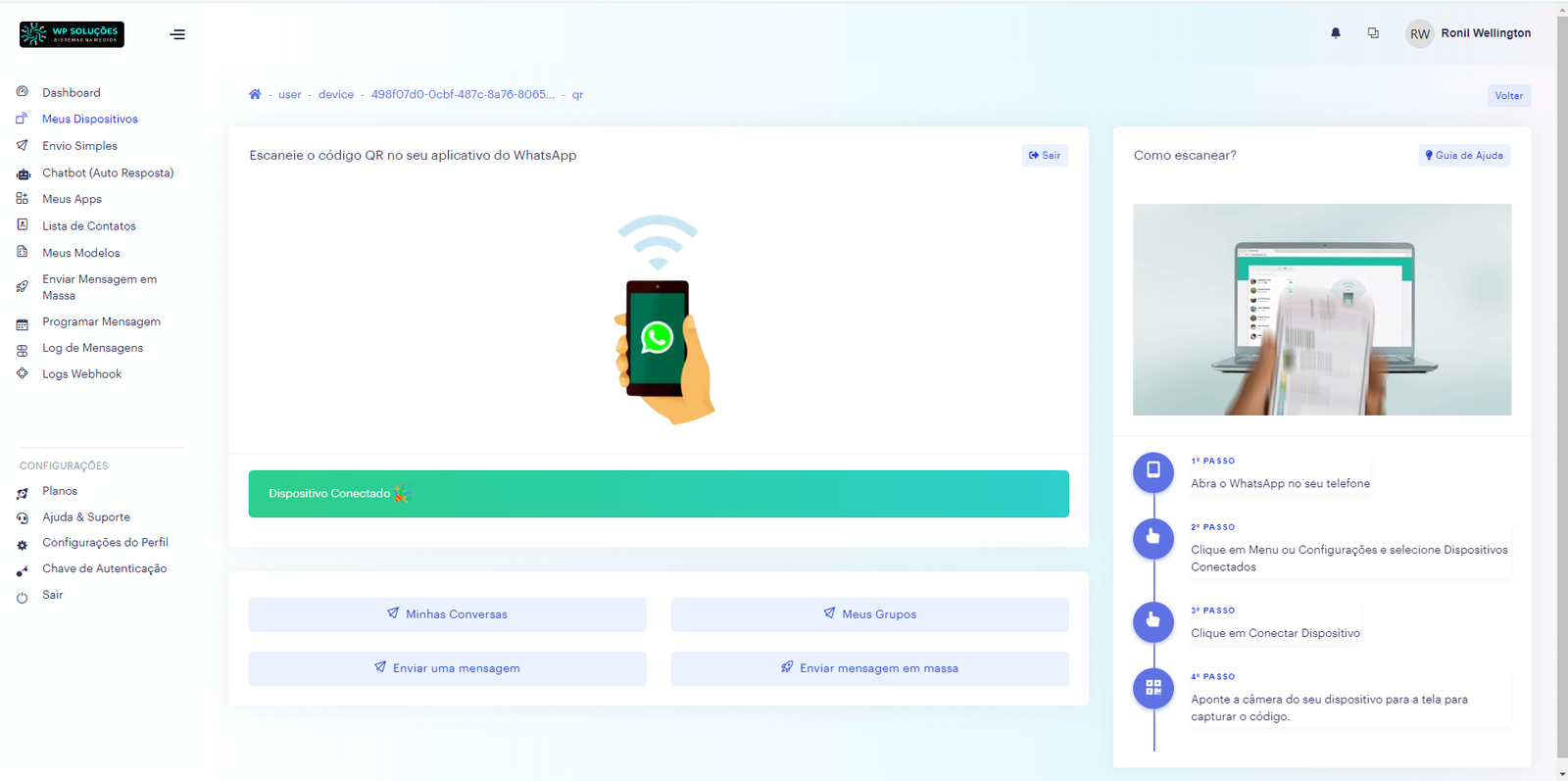Click the Guia de Ajuda button

[x=1463, y=156]
